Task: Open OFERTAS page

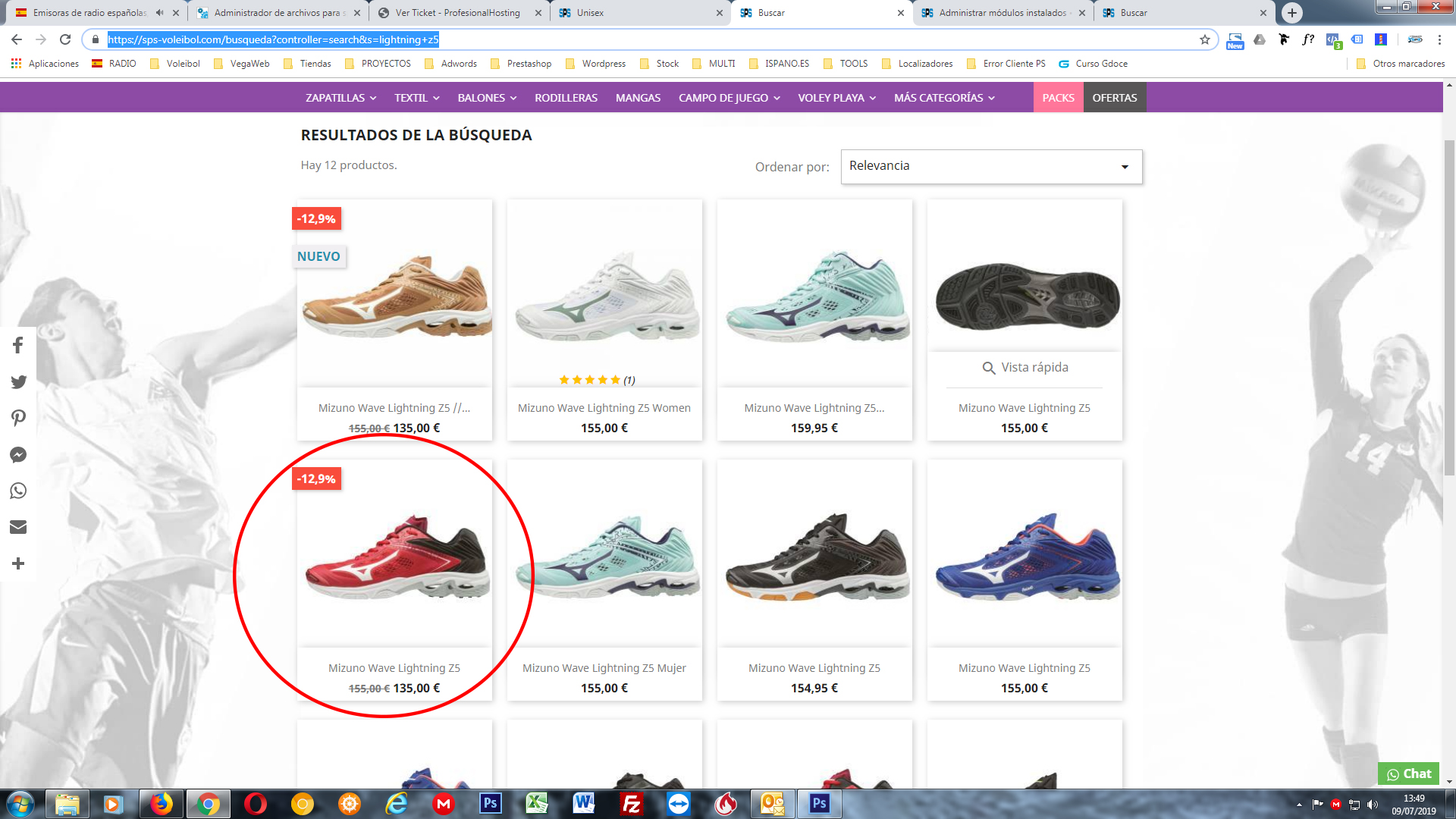Action: point(1114,98)
